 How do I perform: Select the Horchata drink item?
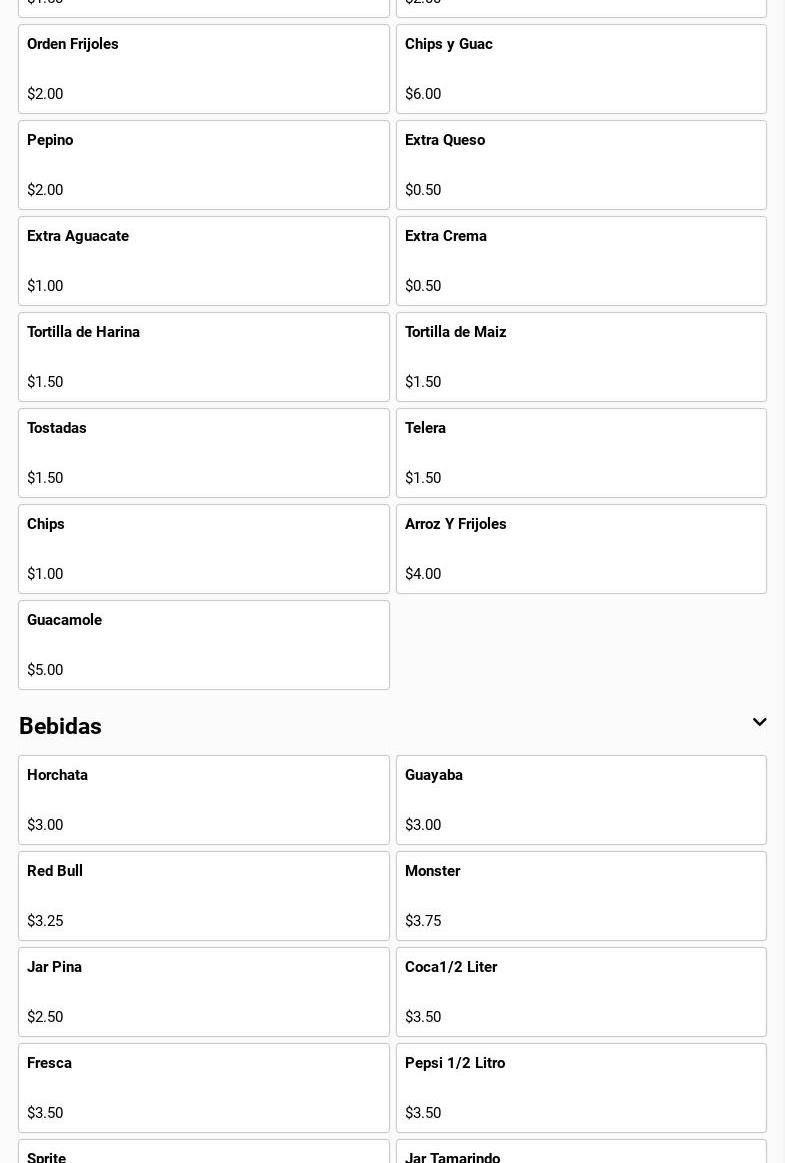[203, 799]
